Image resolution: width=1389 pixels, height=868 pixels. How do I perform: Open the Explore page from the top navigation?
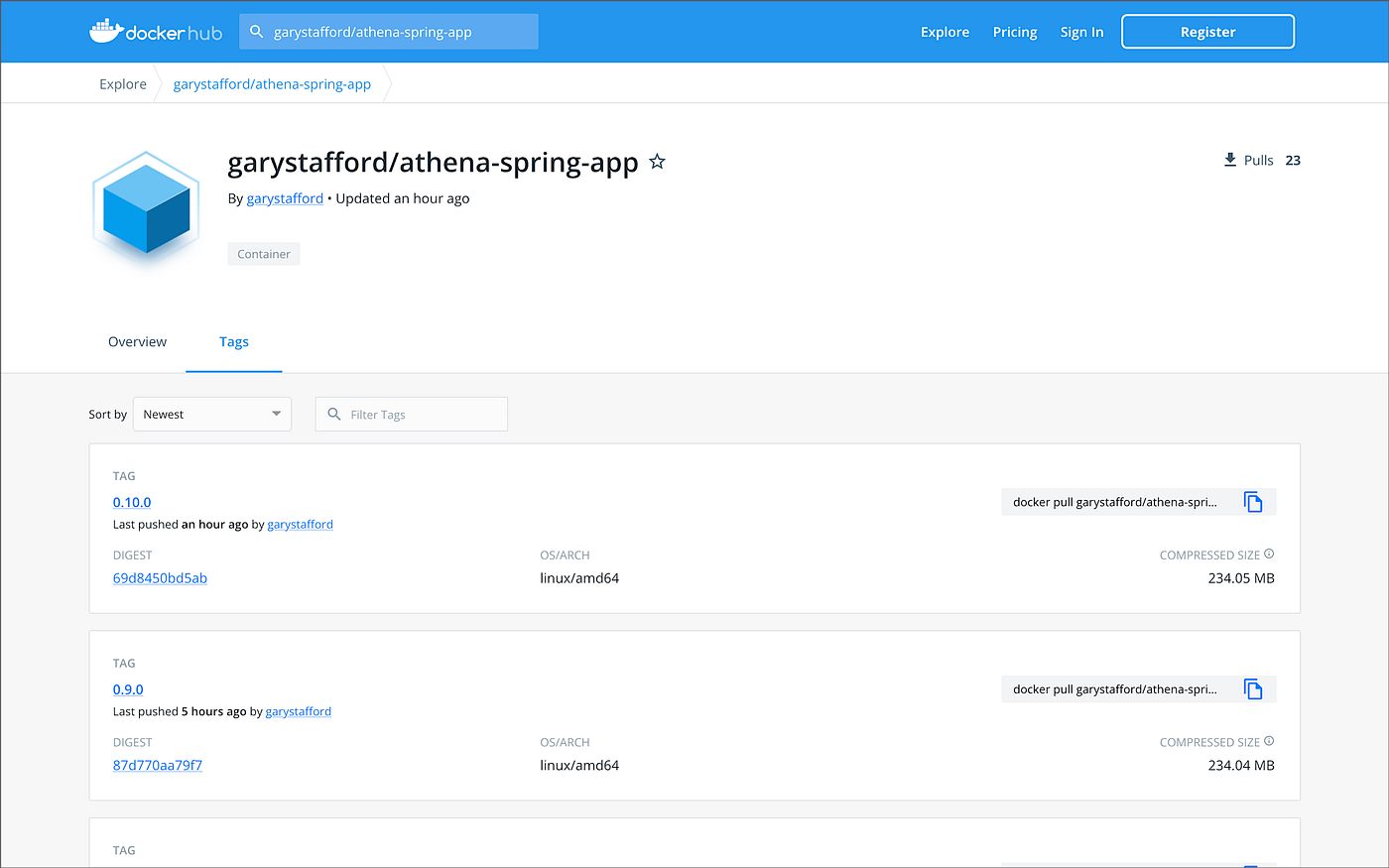click(x=945, y=32)
